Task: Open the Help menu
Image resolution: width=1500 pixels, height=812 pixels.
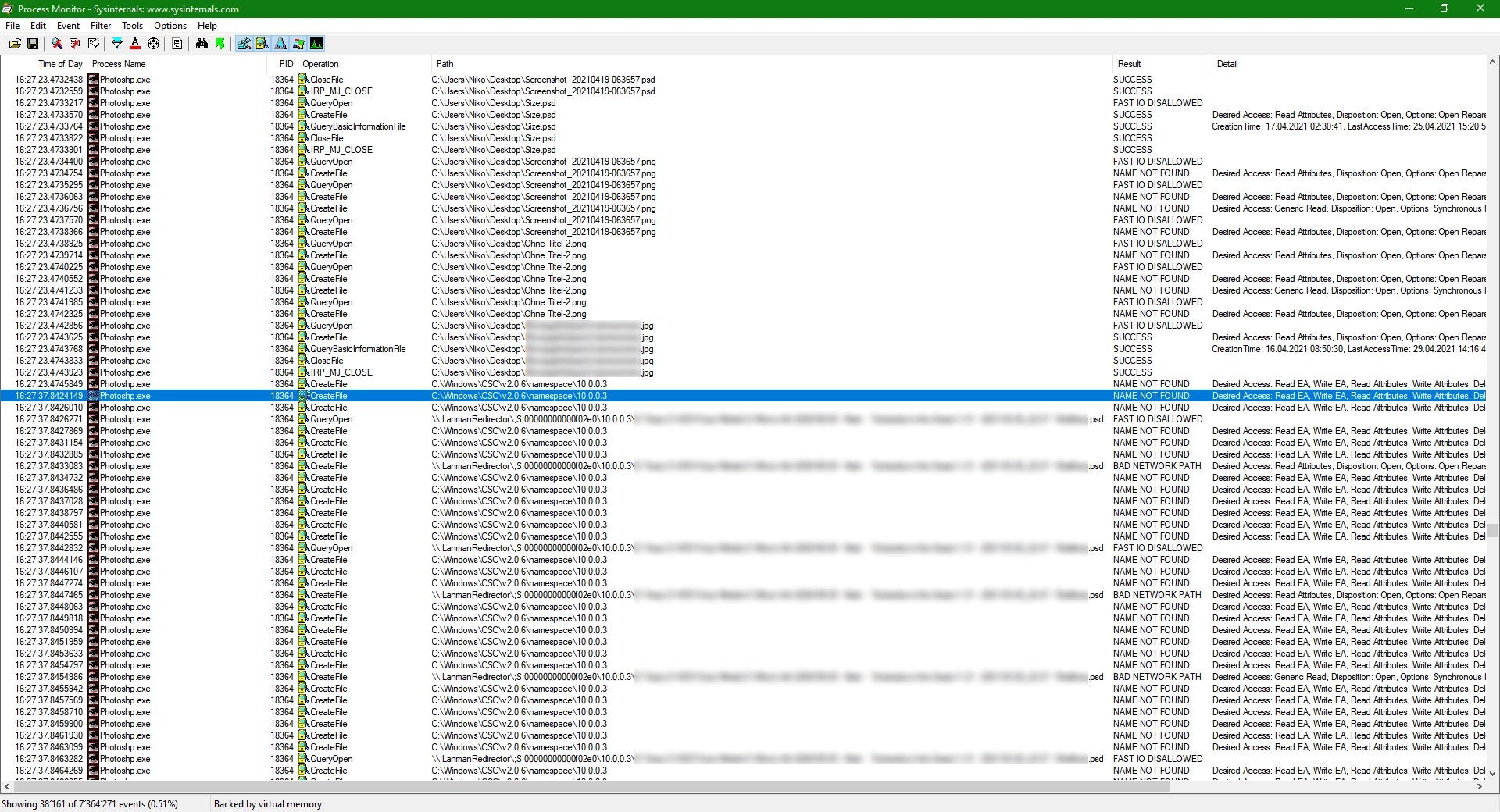Action: (x=207, y=26)
